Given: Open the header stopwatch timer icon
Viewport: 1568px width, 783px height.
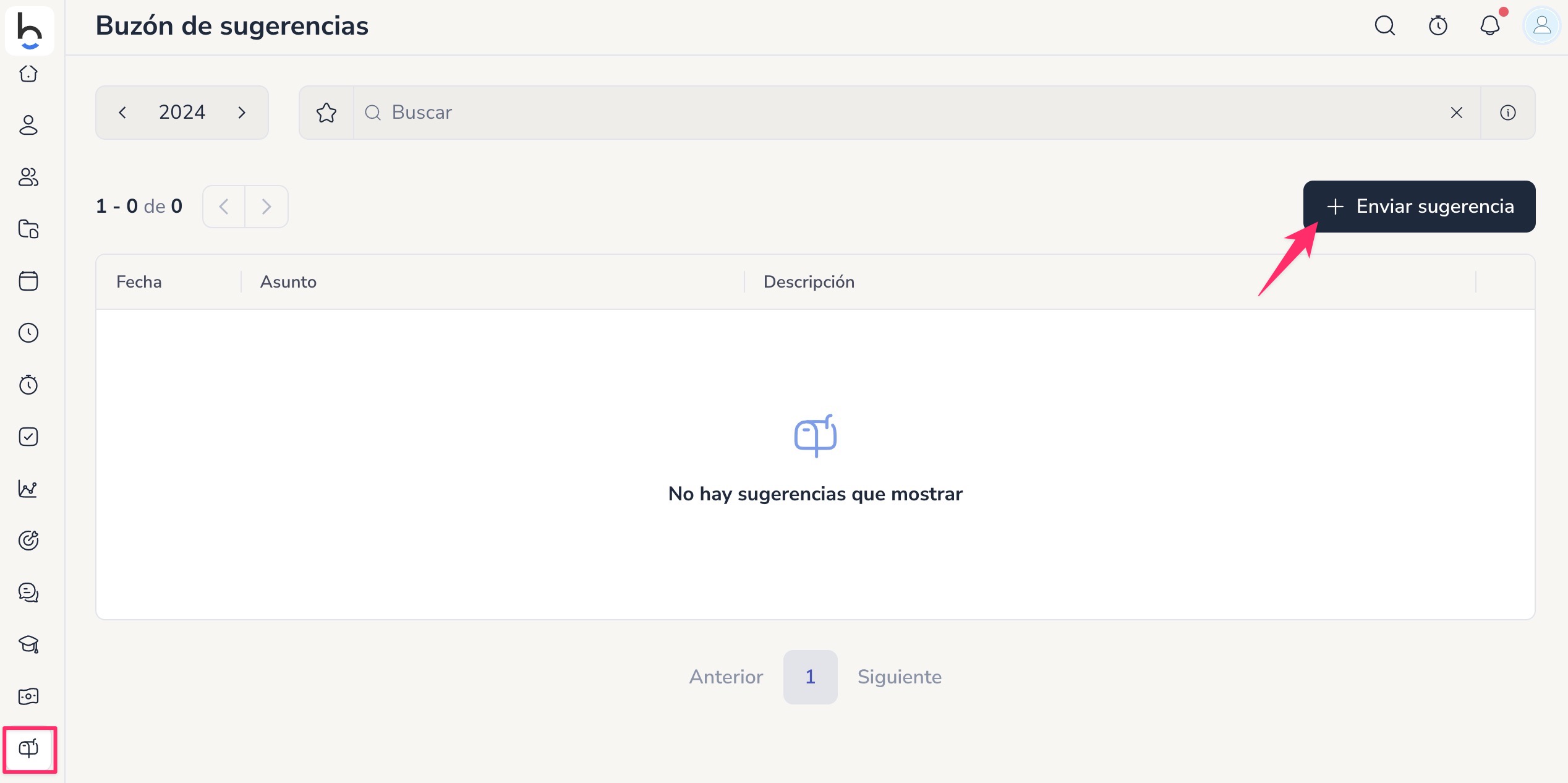Looking at the screenshot, I should click(x=1438, y=25).
